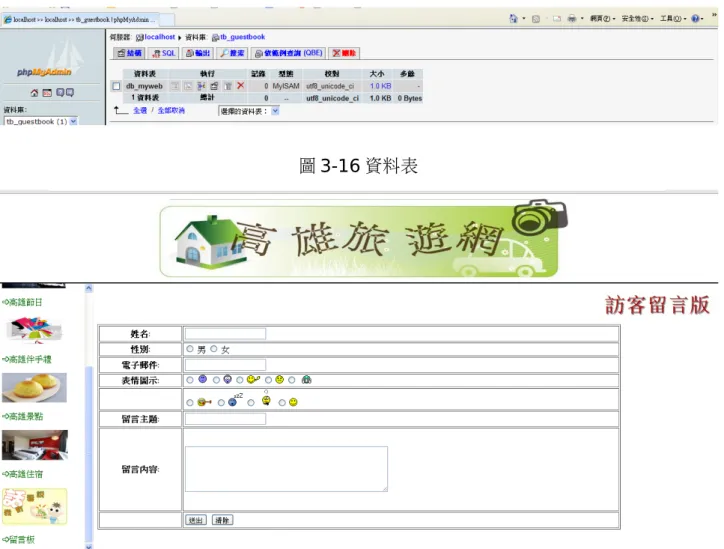Screen dimensions: 724x549
Task: Click the 留言主題 subject input field
Action: [225, 419]
